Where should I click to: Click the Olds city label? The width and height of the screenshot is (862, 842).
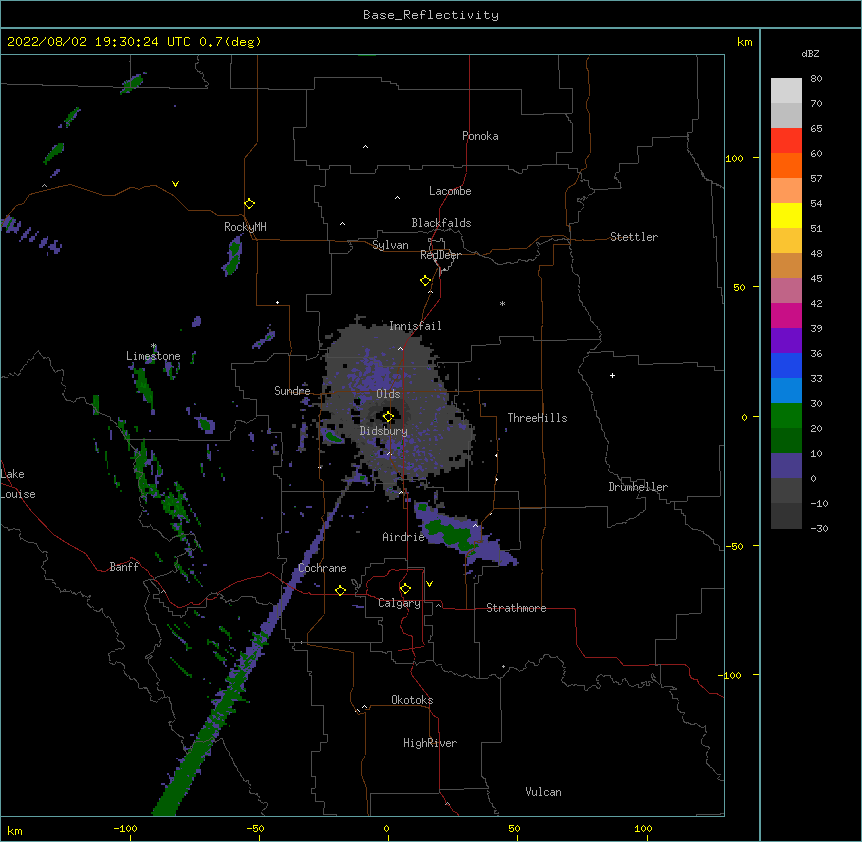[388, 394]
